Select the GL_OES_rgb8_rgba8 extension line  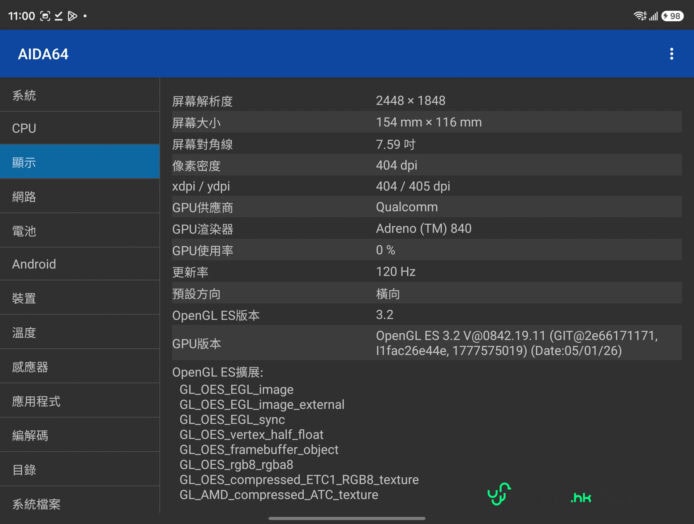(x=236, y=465)
